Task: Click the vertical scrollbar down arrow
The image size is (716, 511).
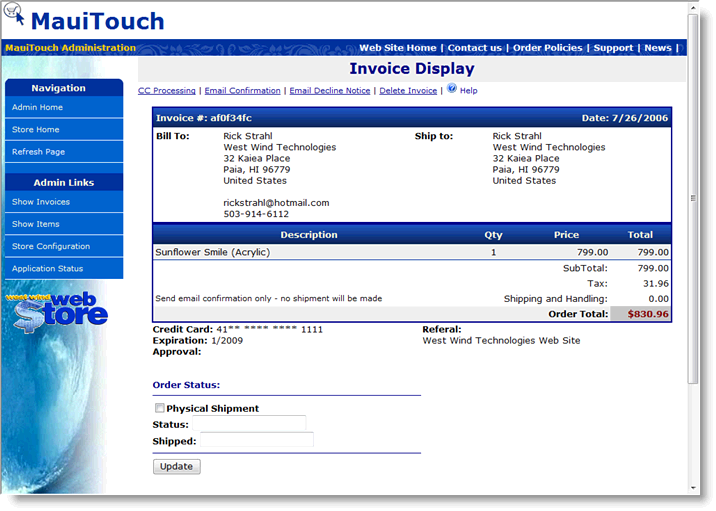Action: click(694, 487)
